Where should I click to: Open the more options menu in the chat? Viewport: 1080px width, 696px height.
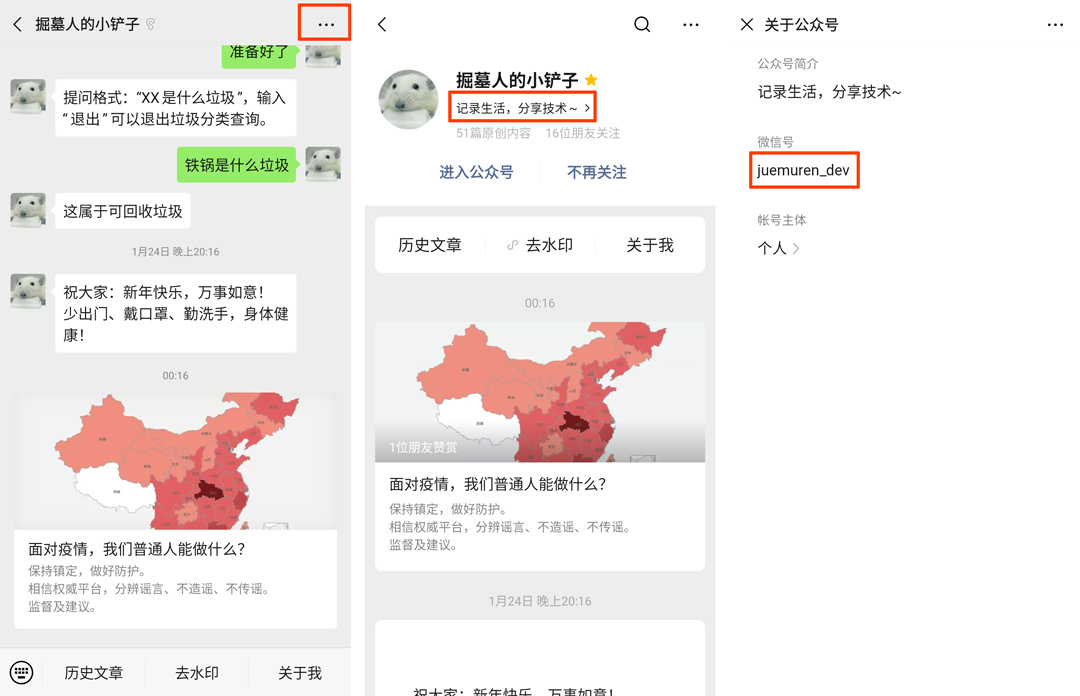pyautogui.click(x=324, y=23)
